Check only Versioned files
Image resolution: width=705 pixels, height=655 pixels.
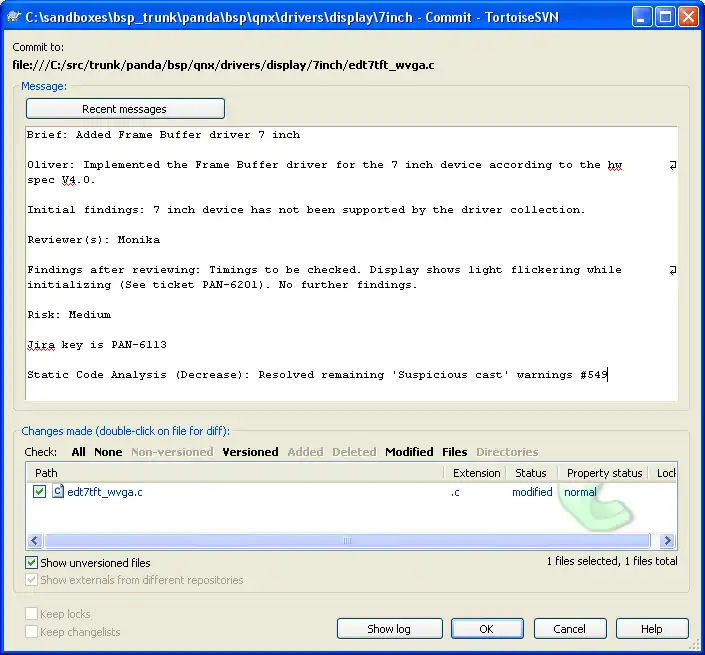(250, 452)
